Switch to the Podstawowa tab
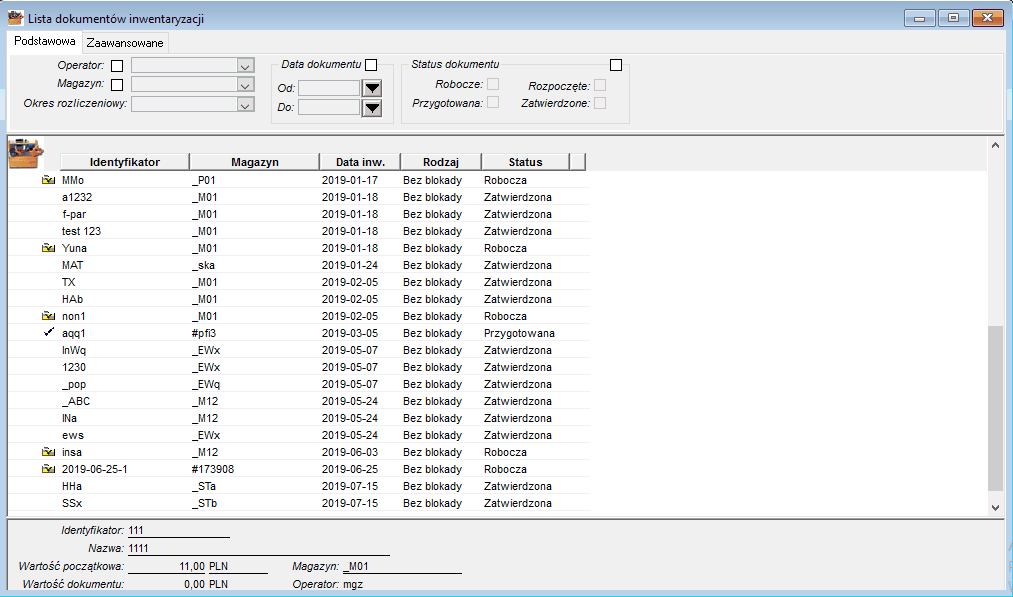Screen dimensions: 1013x597 45,41
